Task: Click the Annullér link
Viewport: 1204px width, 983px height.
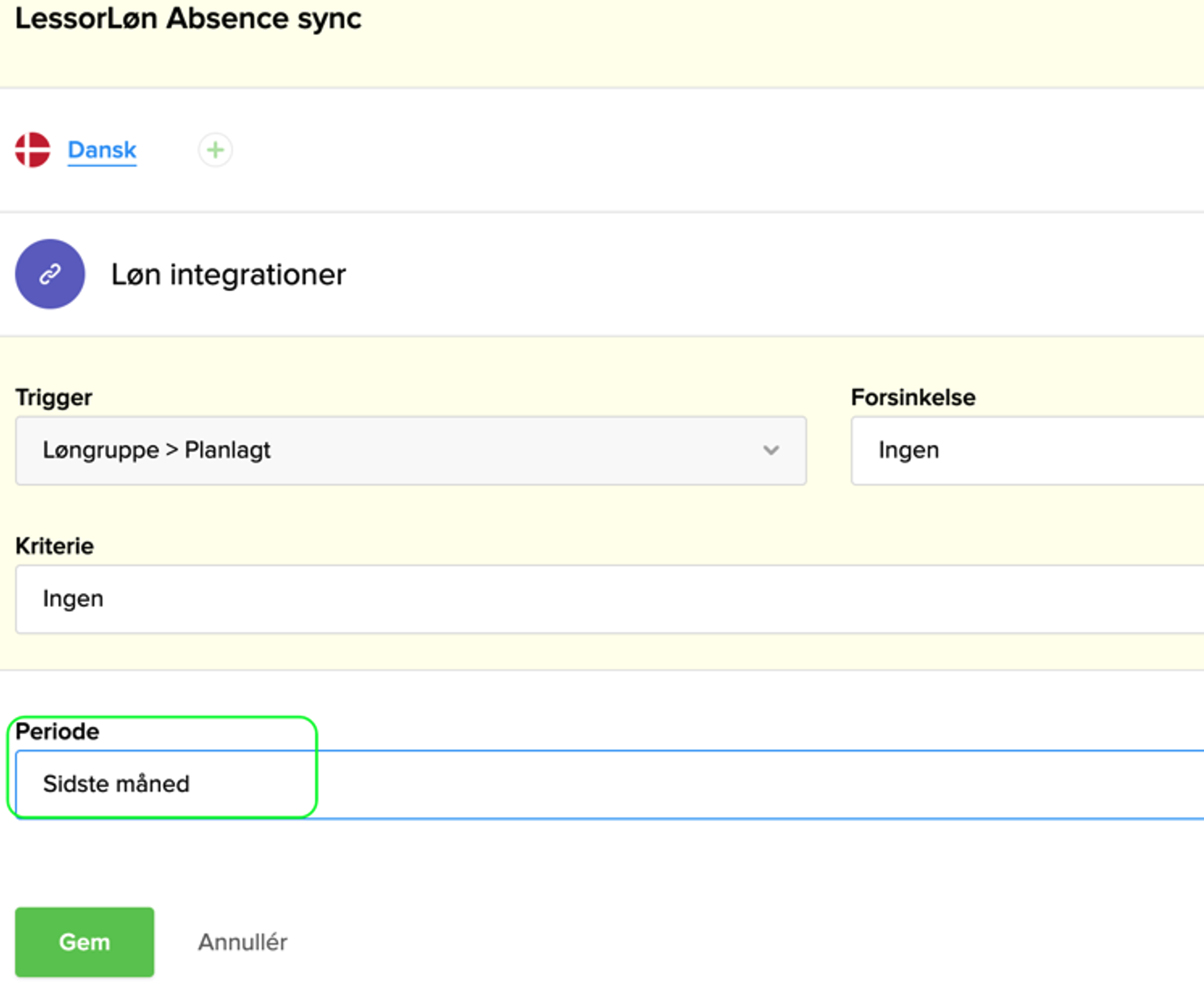Action: click(x=242, y=942)
